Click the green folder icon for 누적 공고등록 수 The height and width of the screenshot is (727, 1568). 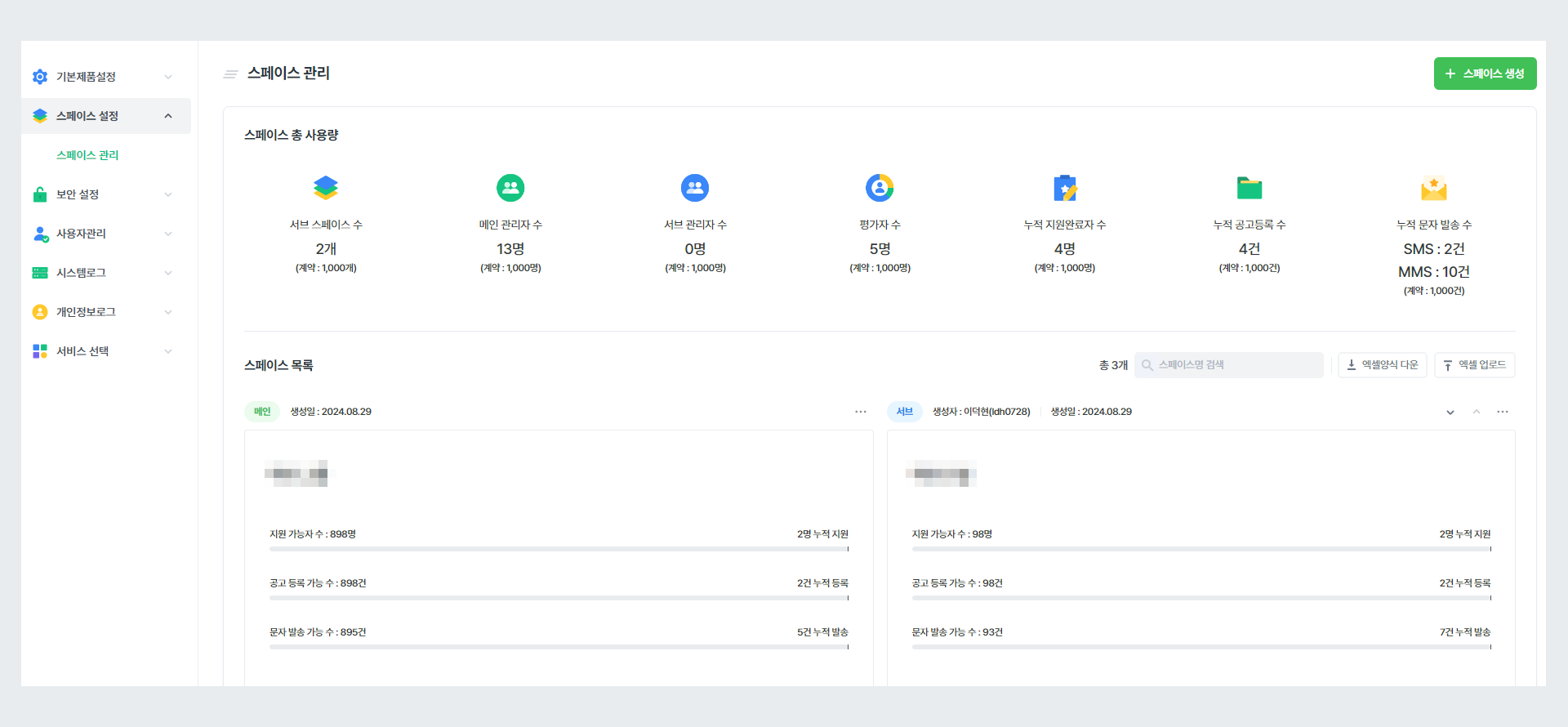coord(1249,188)
